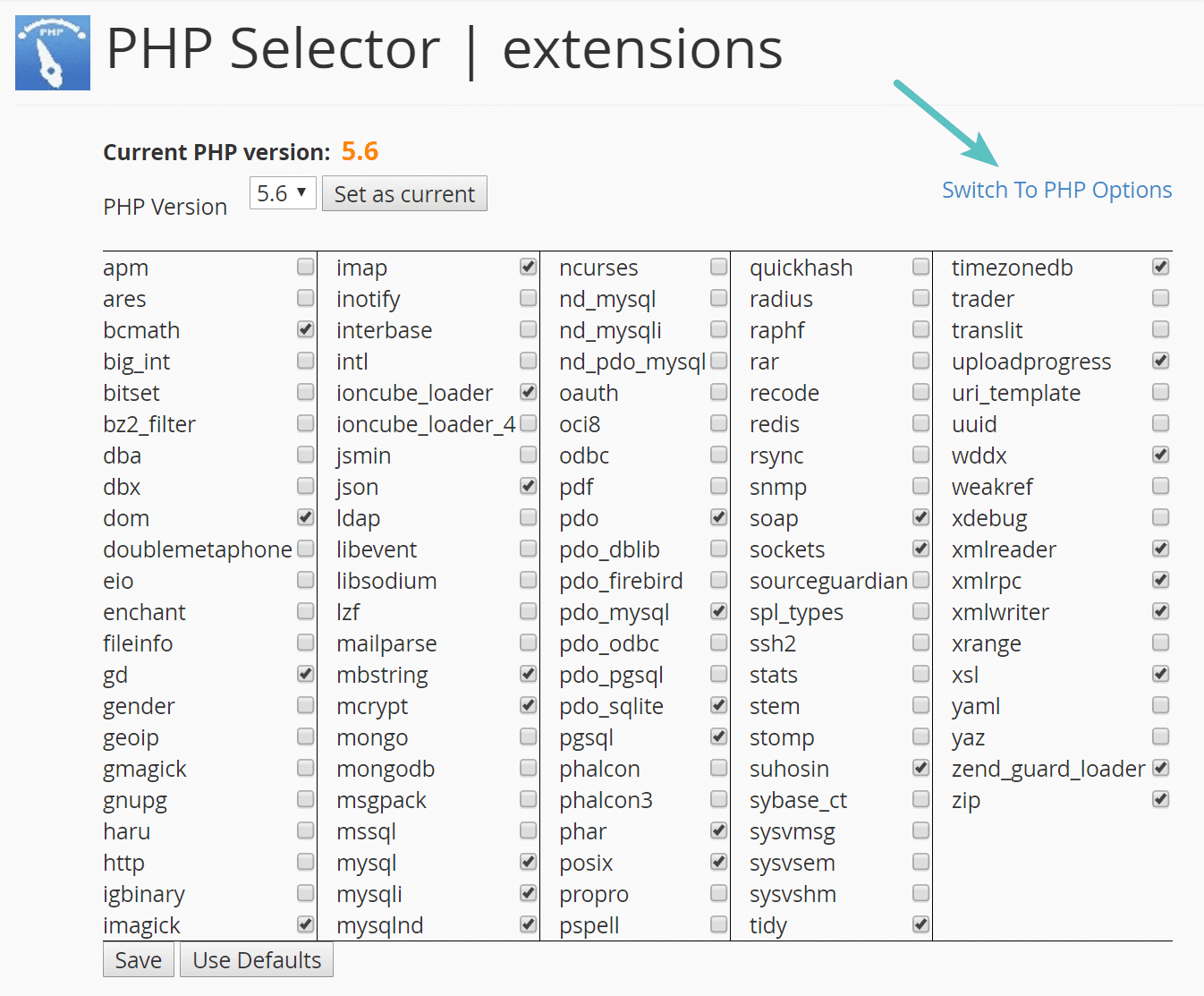Uncheck the xmlreader extension

1161,549
